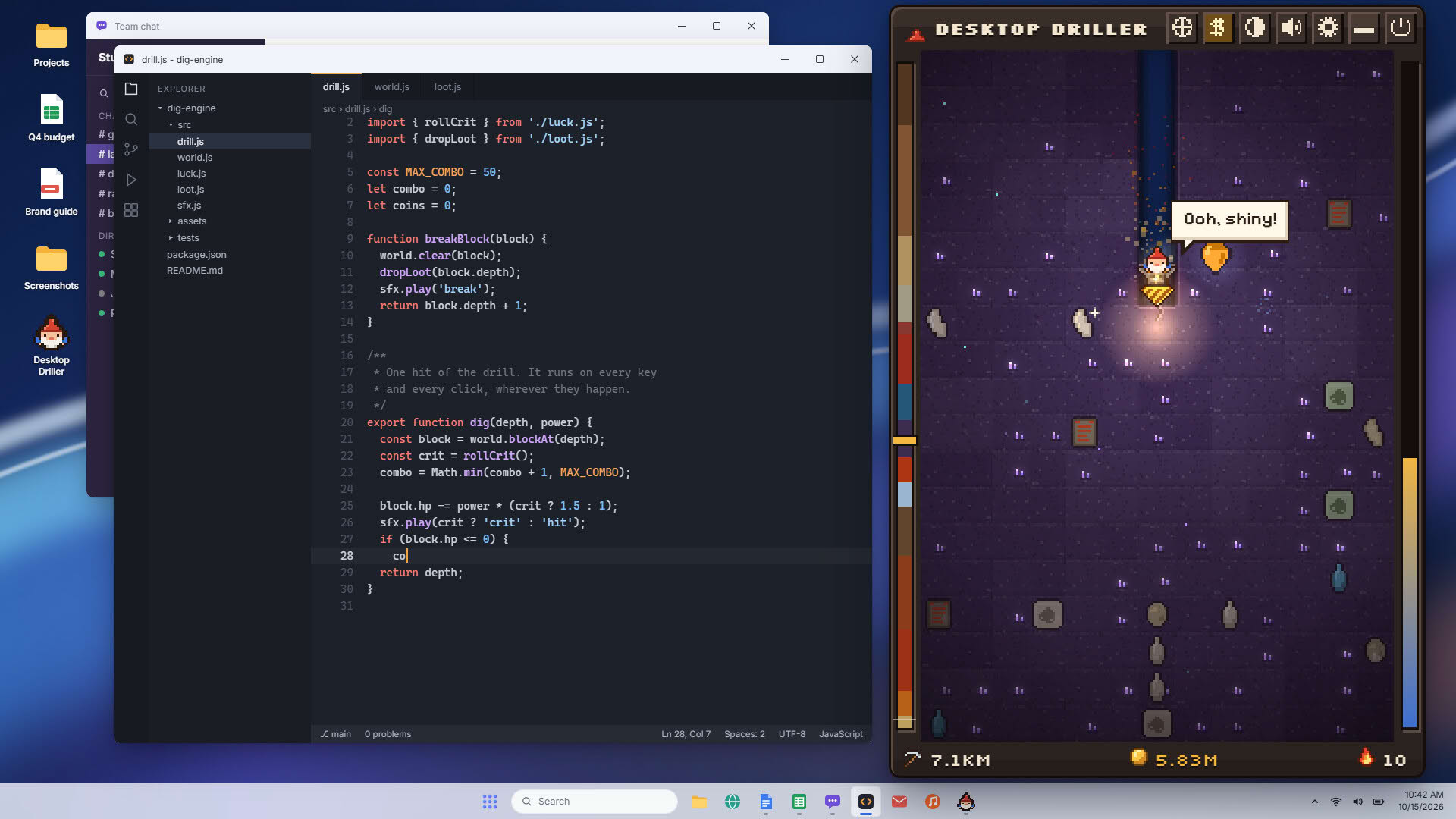Screen dimensions: 1456x819
Task: Switch to the world.js editor tab
Action: [391, 87]
